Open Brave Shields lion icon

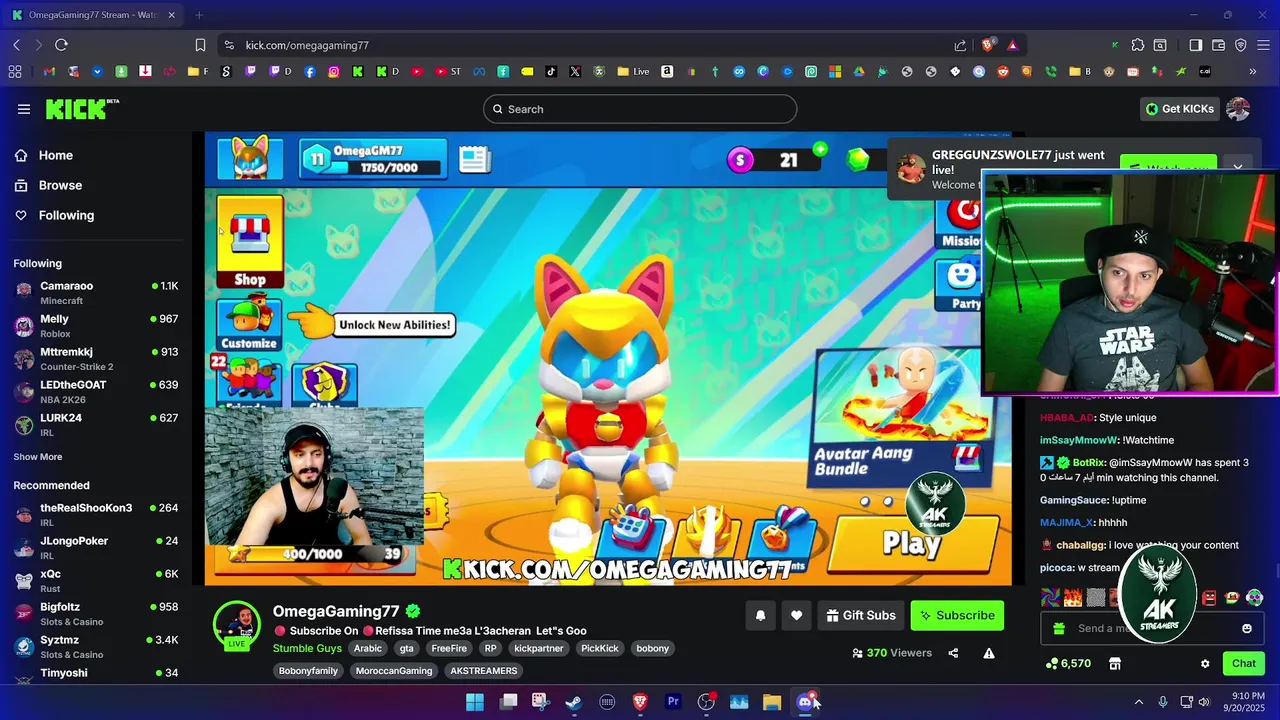988,45
